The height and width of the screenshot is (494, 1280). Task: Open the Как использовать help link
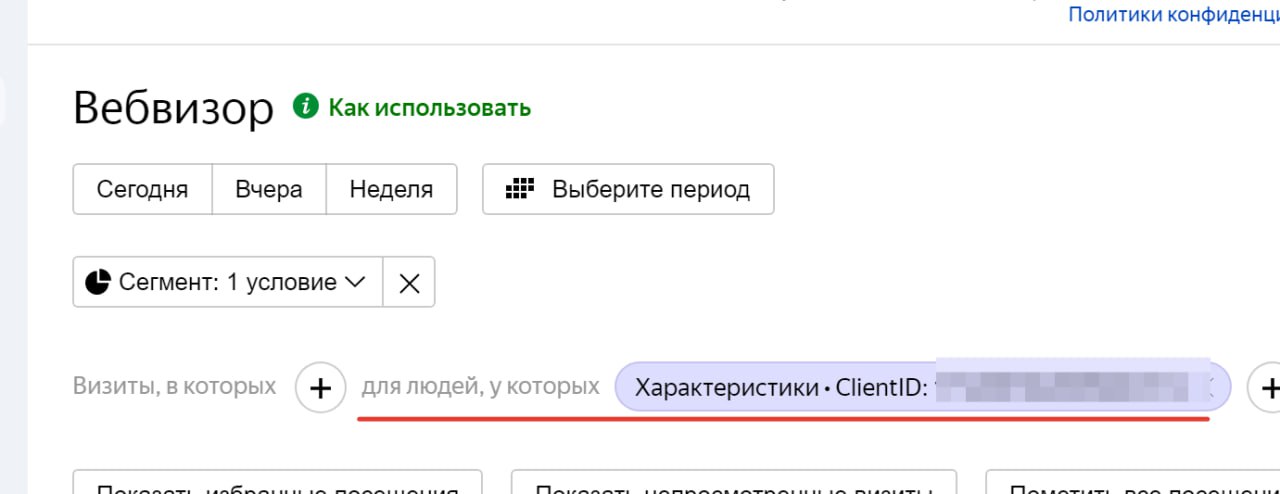click(x=430, y=108)
